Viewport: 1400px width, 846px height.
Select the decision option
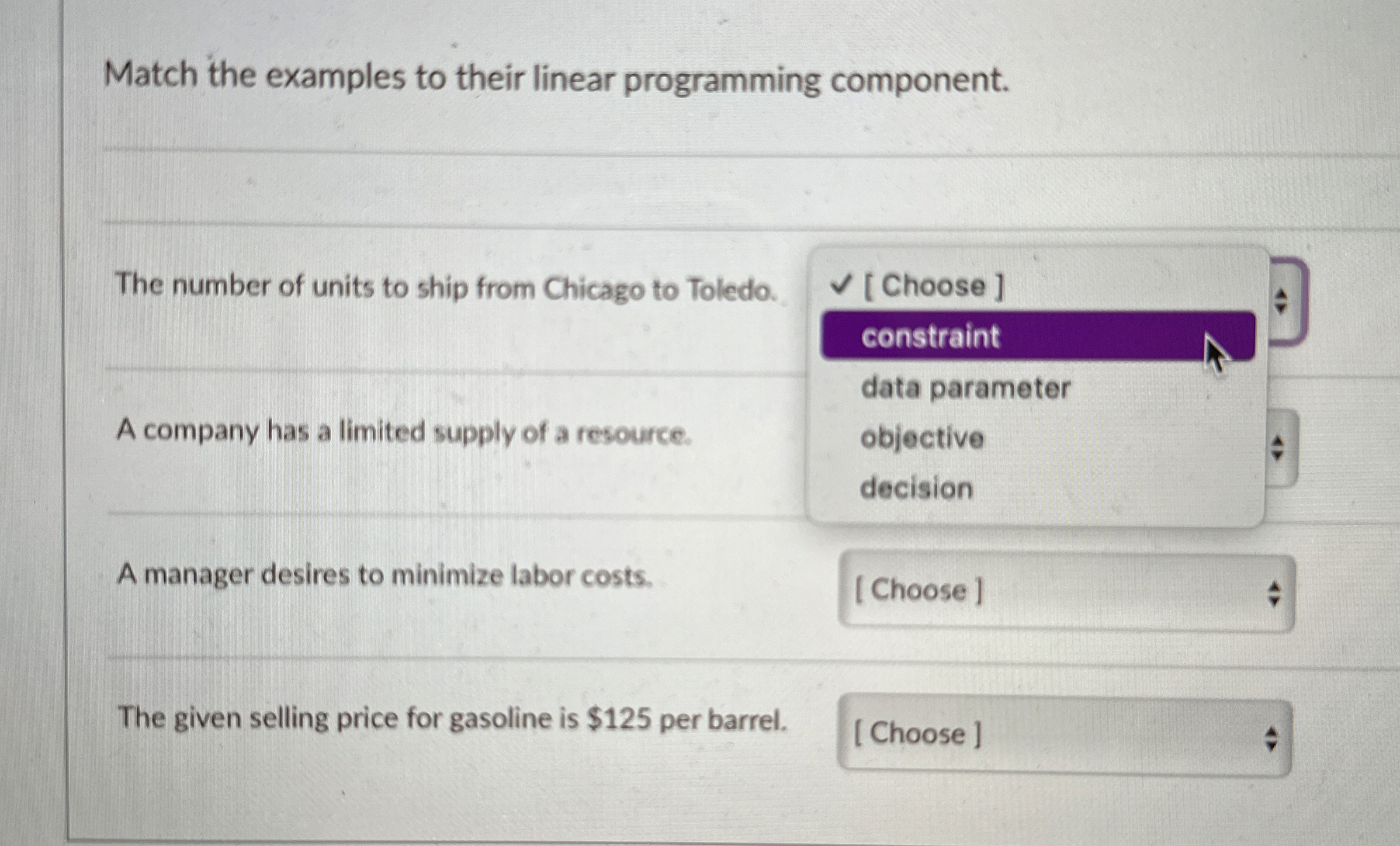(x=917, y=489)
